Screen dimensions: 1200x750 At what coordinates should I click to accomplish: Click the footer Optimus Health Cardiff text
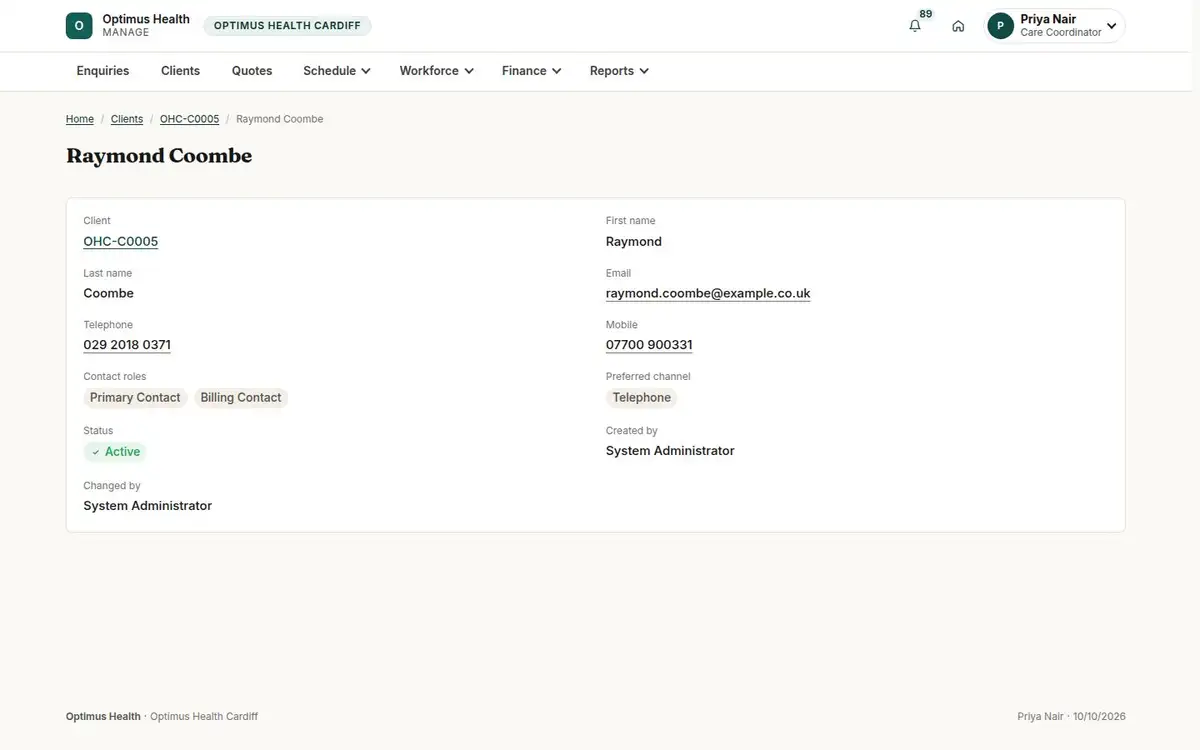click(x=204, y=717)
